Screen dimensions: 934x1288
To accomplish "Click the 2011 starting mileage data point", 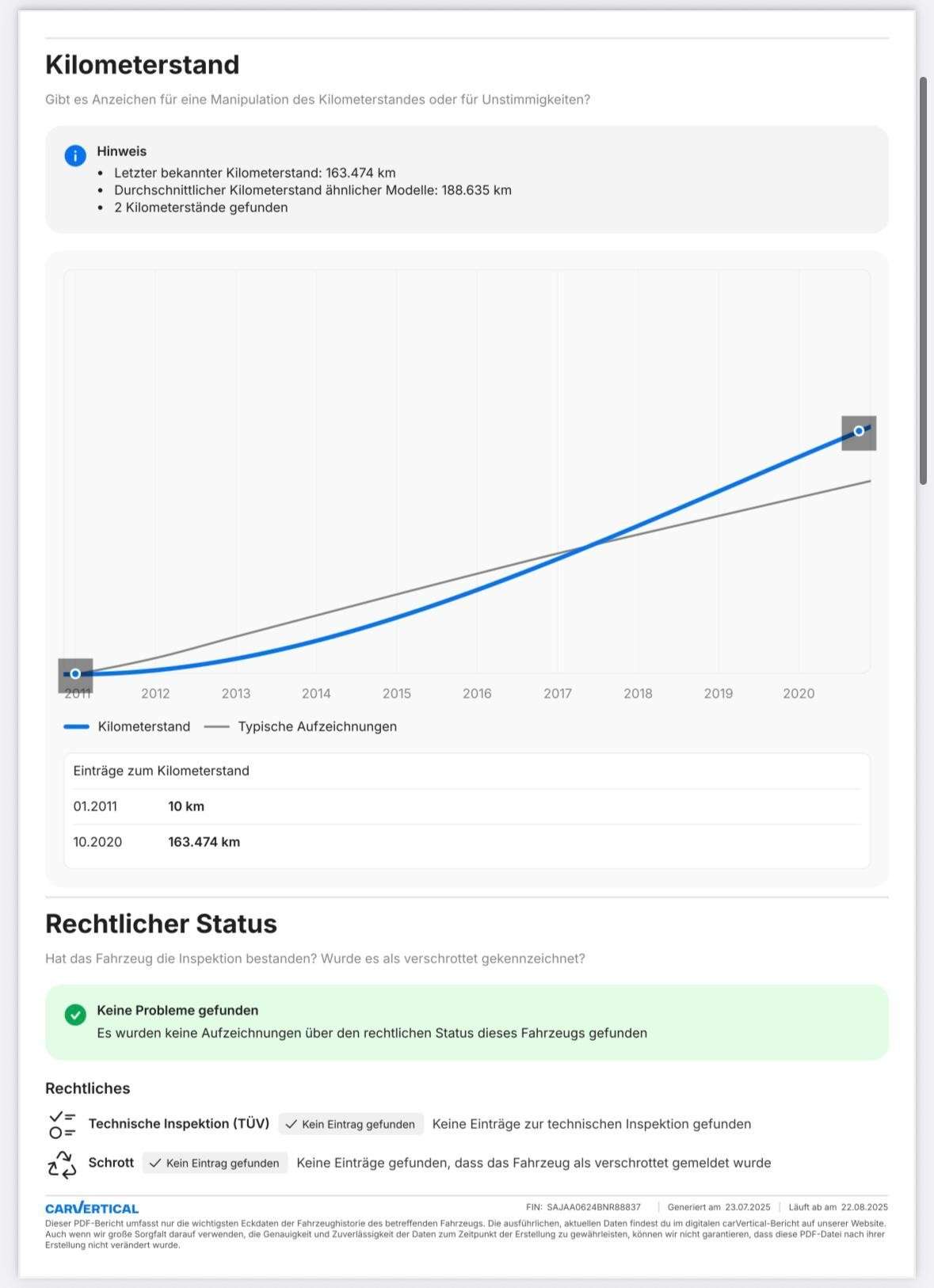I will pyautogui.click(x=75, y=674).
